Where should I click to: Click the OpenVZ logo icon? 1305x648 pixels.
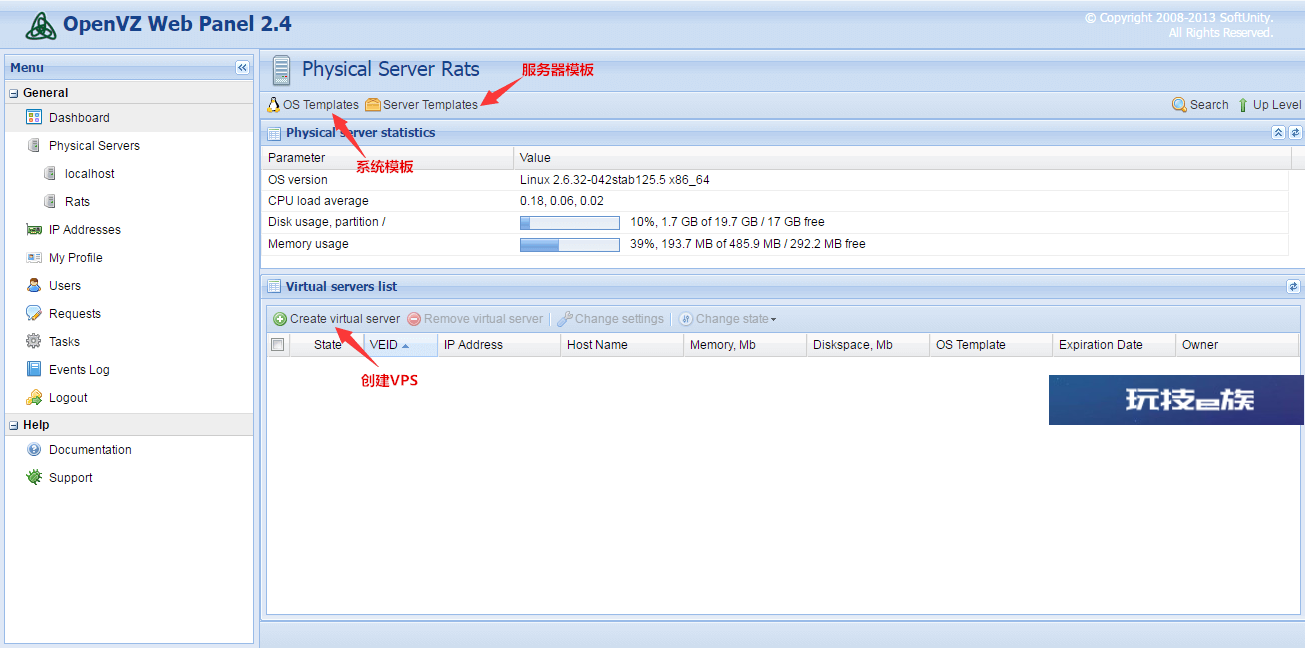click(41, 26)
